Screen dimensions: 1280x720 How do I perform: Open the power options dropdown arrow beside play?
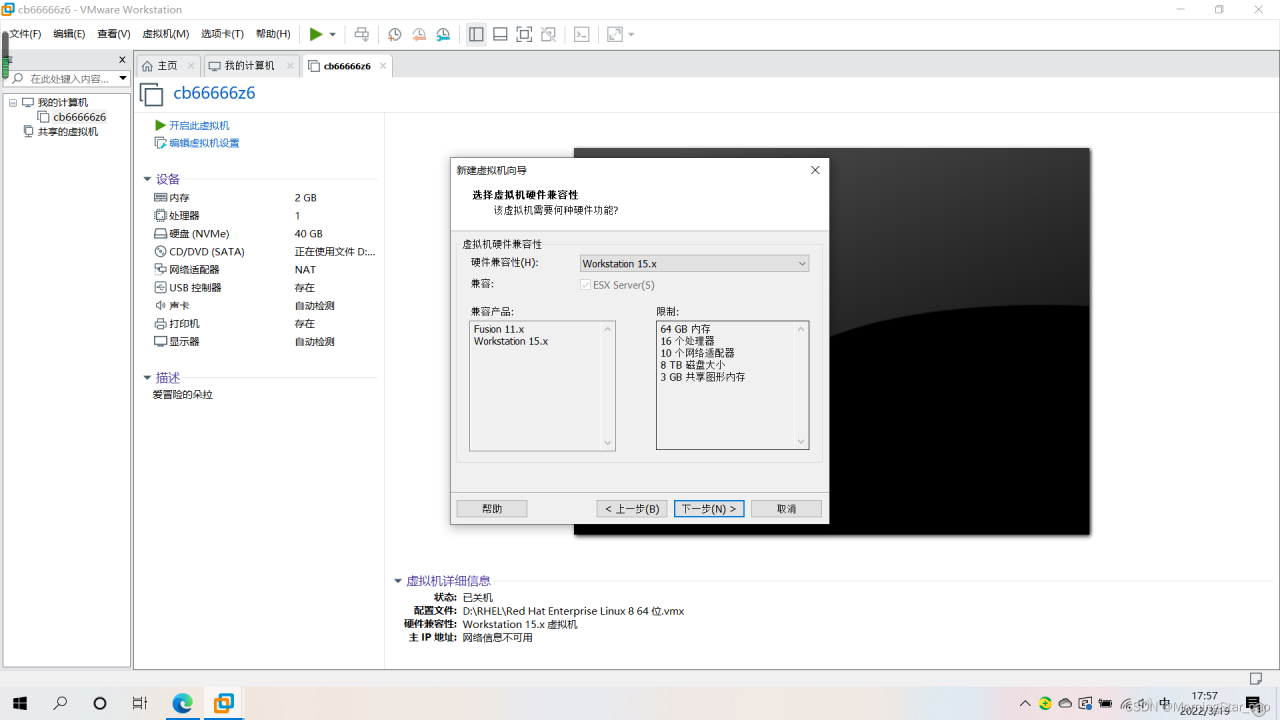(x=333, y=35)
